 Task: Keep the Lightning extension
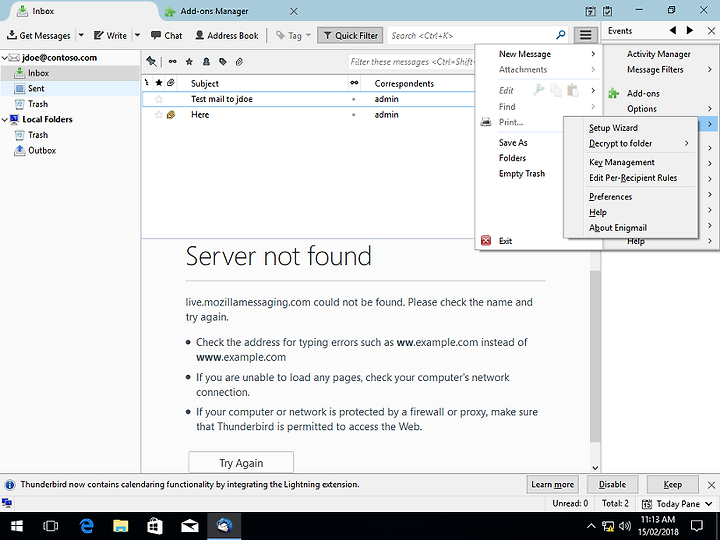(x=672, y=484)
